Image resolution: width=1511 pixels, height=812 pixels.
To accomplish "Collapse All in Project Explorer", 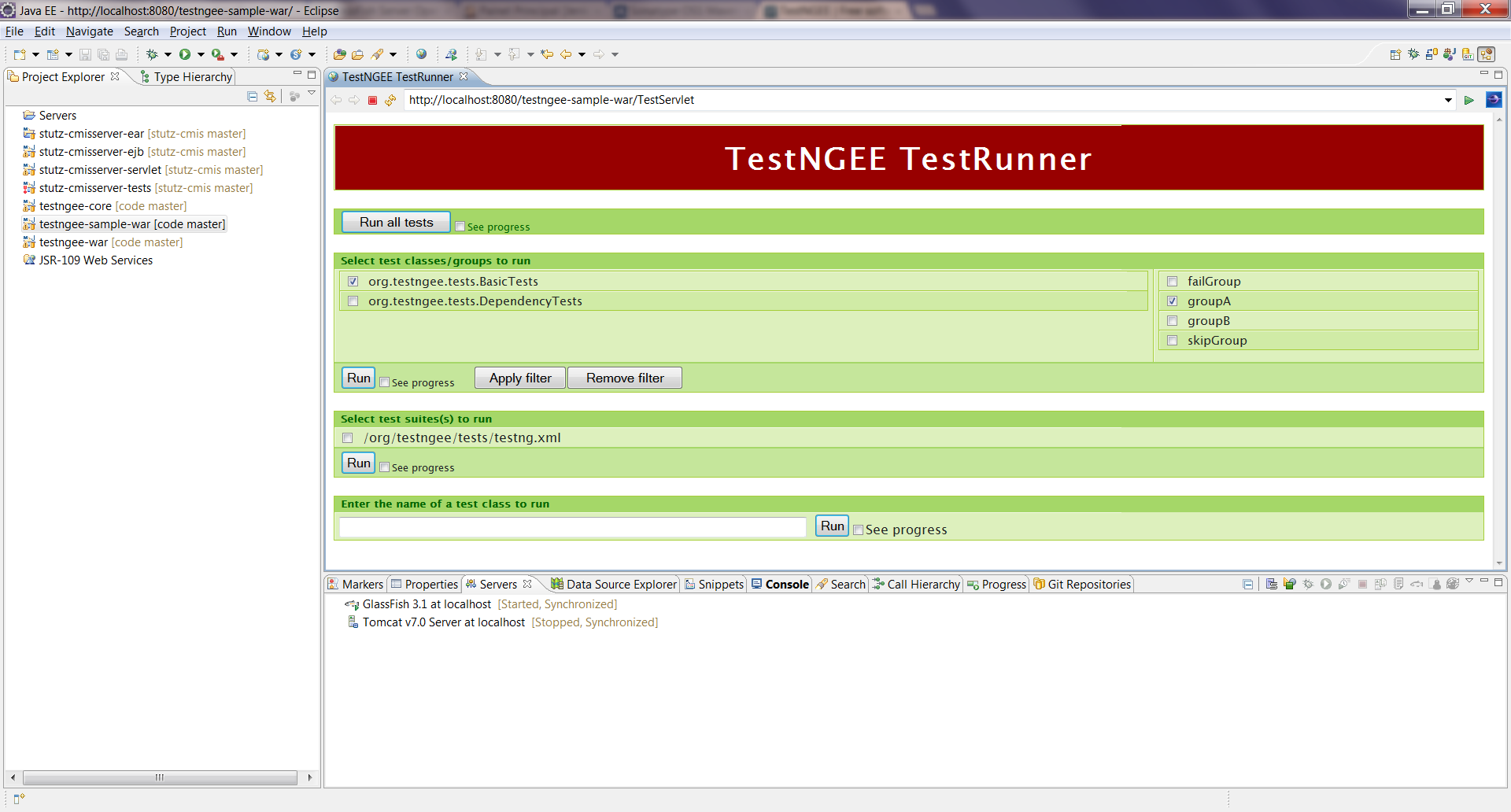I will pyautogui.click(x=252, y=96).
